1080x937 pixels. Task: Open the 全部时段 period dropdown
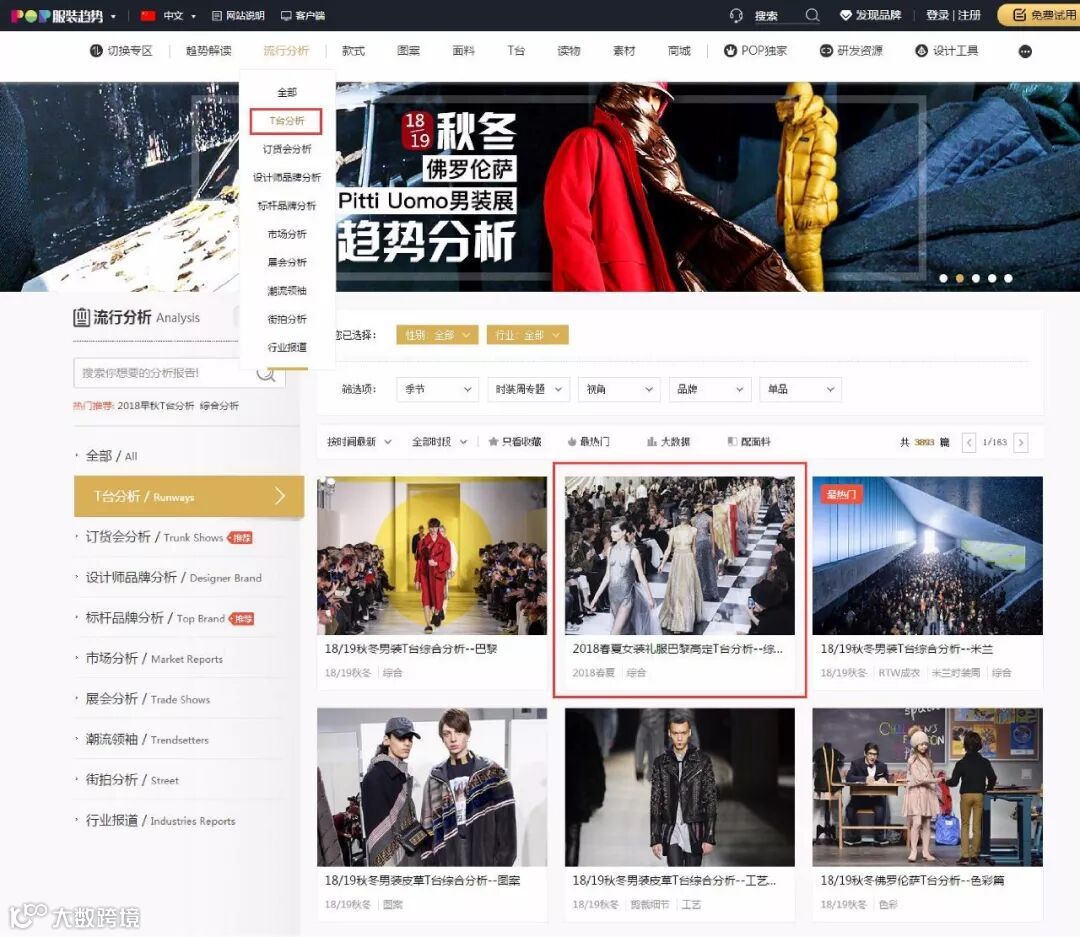[439, 442]
